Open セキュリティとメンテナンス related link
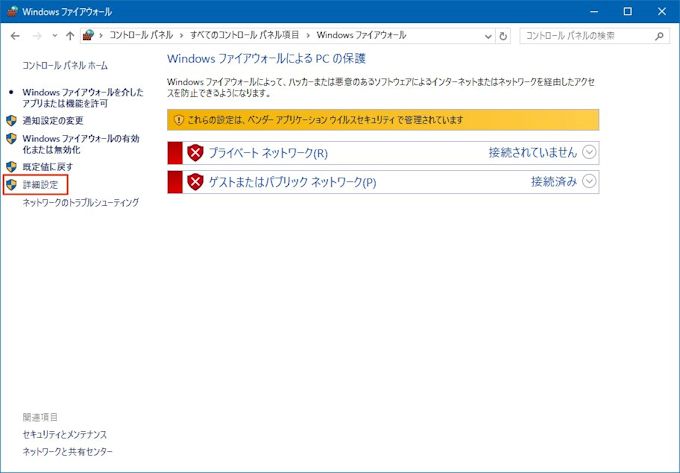Viewport: 680px width, 473px height. [65, 434]
